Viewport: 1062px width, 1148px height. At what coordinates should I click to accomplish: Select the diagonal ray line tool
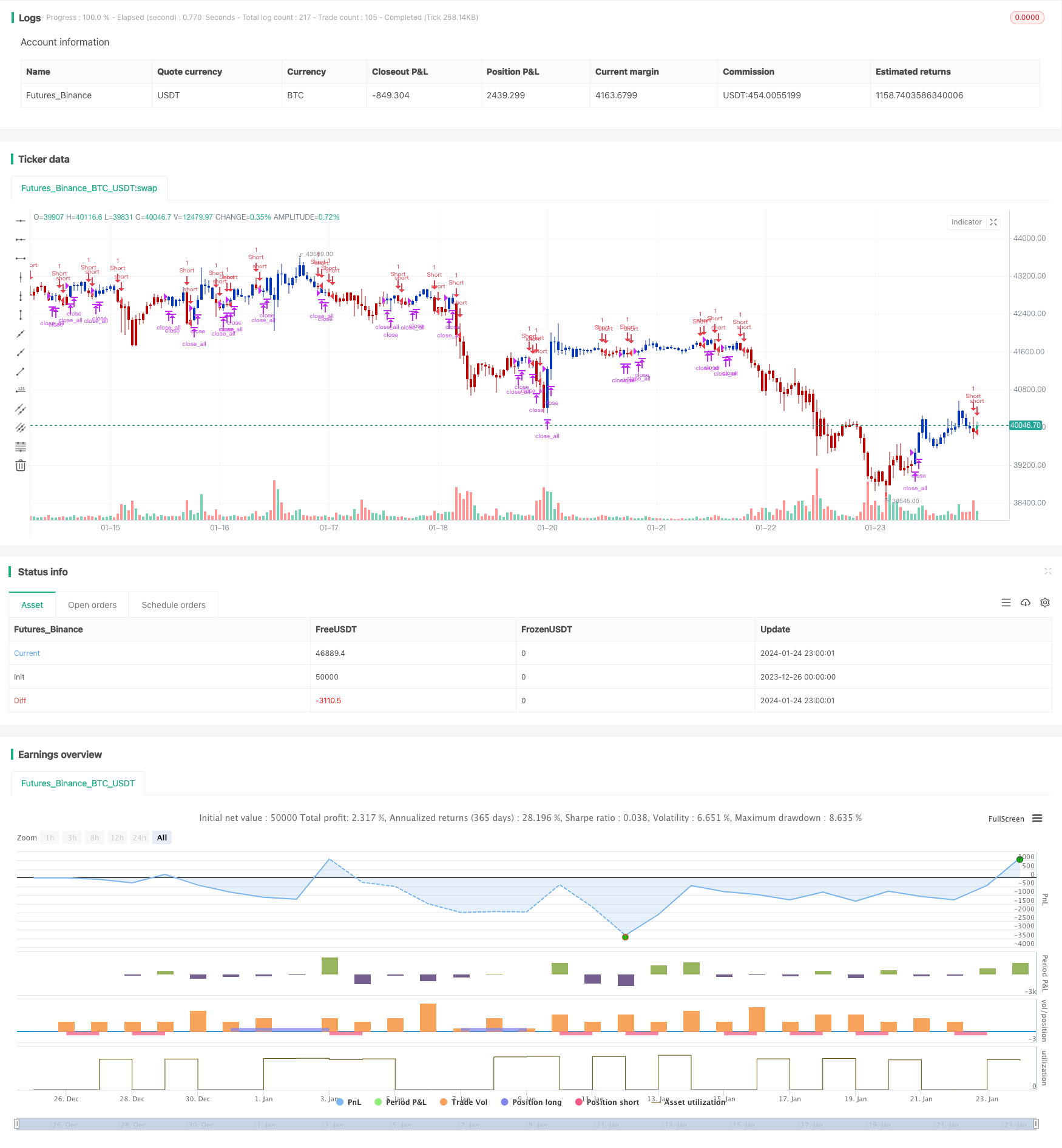coord(21,353)
